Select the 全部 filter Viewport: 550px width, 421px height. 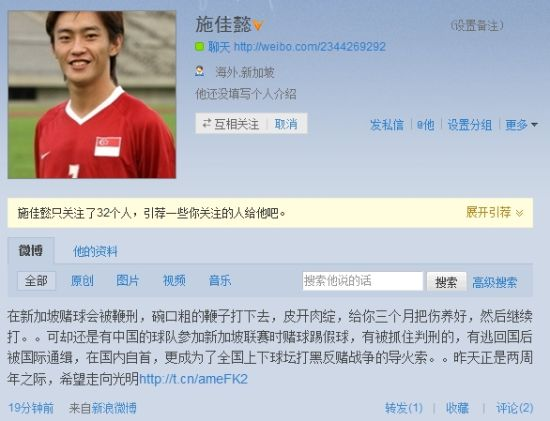[x=36, y=281]
